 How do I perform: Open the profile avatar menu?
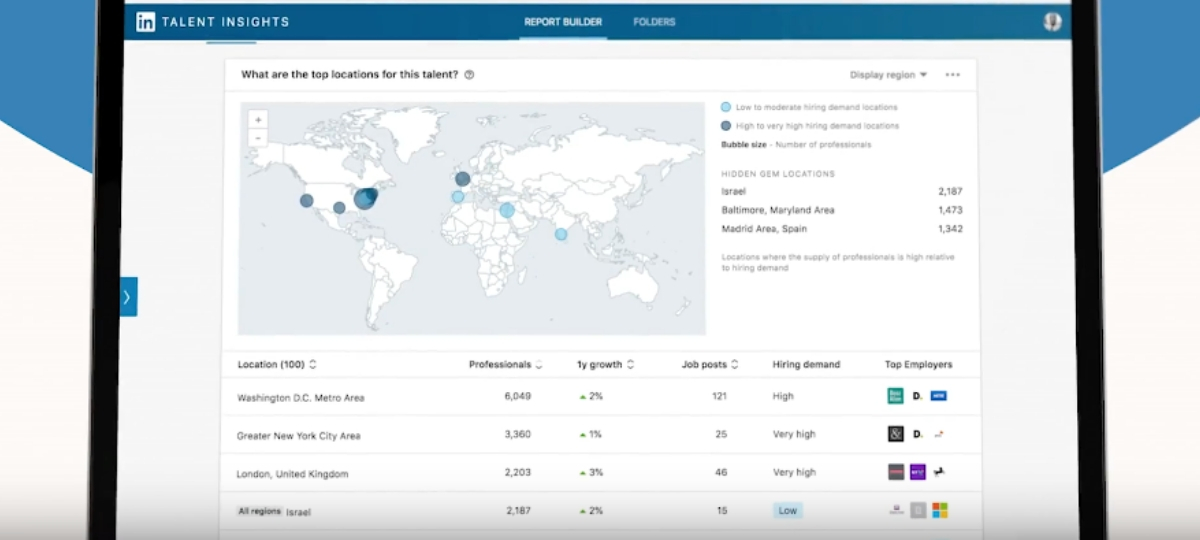[1051, 22]
